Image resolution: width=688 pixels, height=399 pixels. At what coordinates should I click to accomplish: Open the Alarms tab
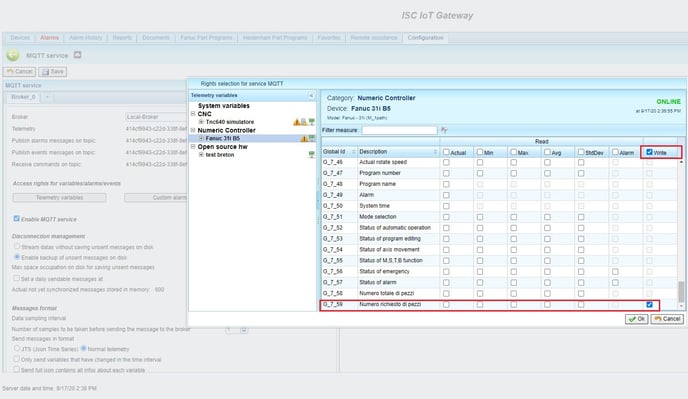pos(49,38)
